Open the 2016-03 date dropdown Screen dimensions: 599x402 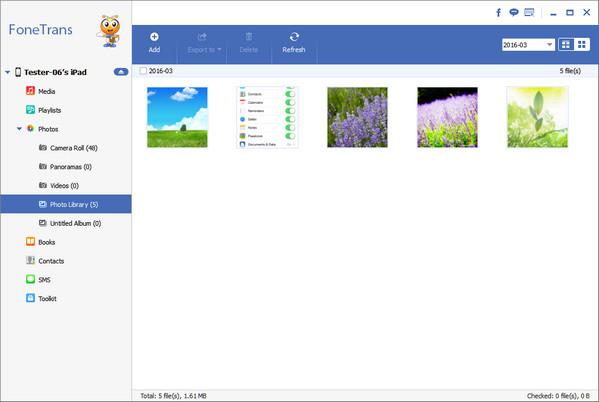(528, 45)
